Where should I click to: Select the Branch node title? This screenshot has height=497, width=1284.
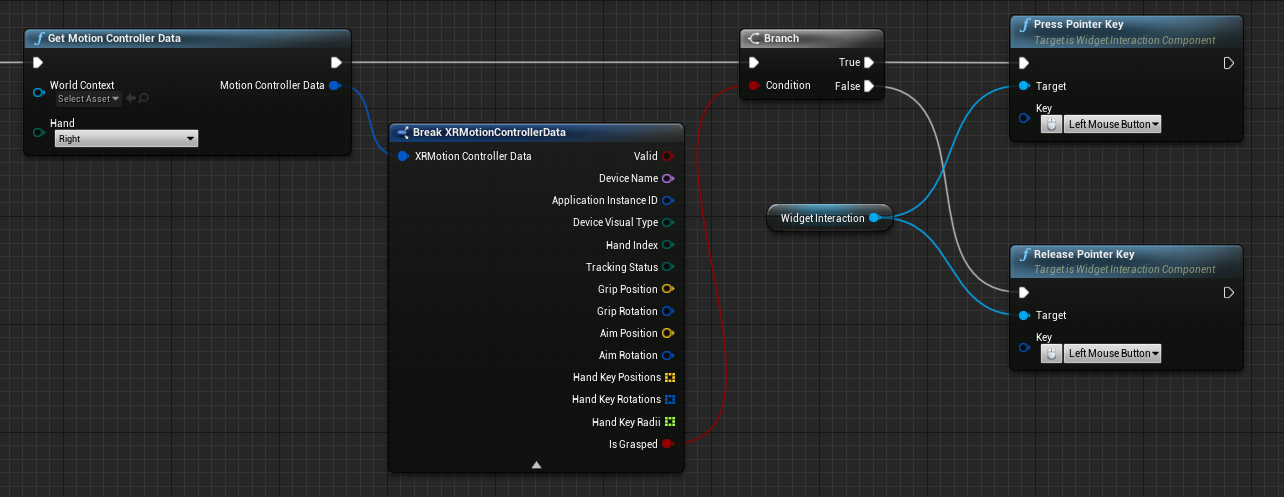(781, 38)
